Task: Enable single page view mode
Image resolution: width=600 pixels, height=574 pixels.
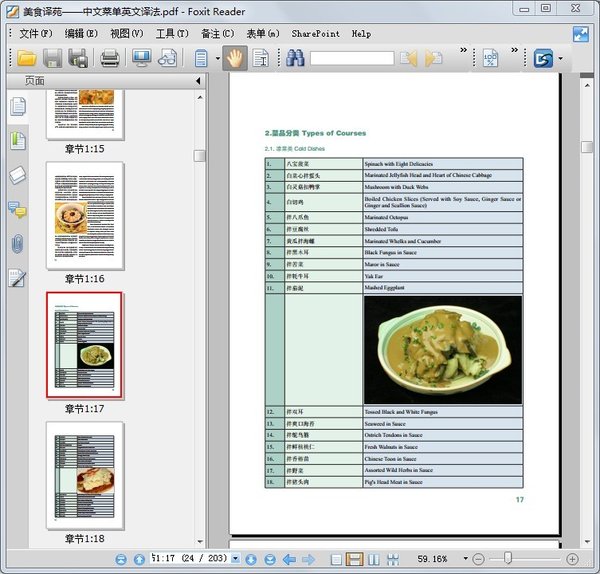Action: point(337,559)
